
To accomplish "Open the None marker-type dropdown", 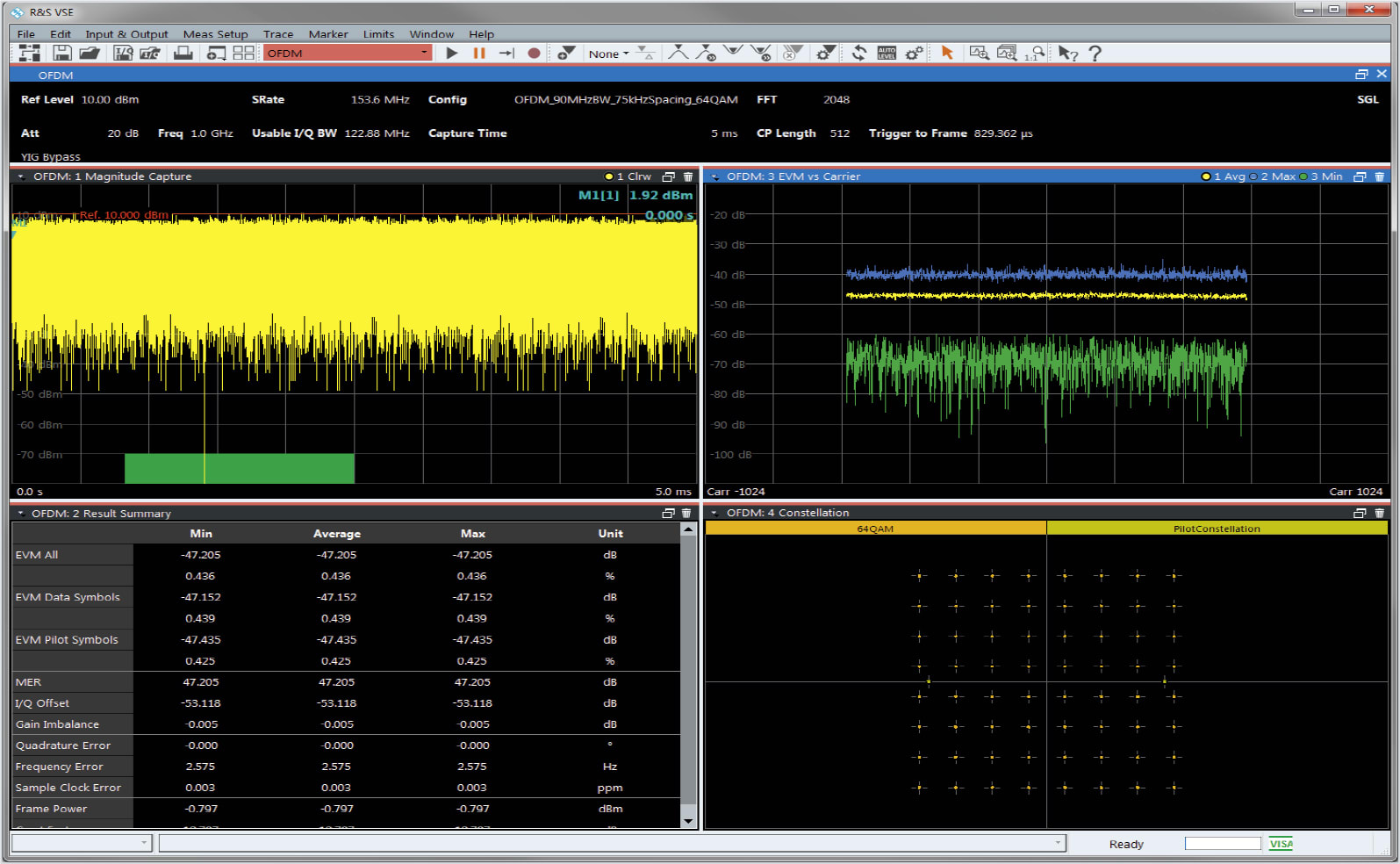I will click(x=608, y=54).
